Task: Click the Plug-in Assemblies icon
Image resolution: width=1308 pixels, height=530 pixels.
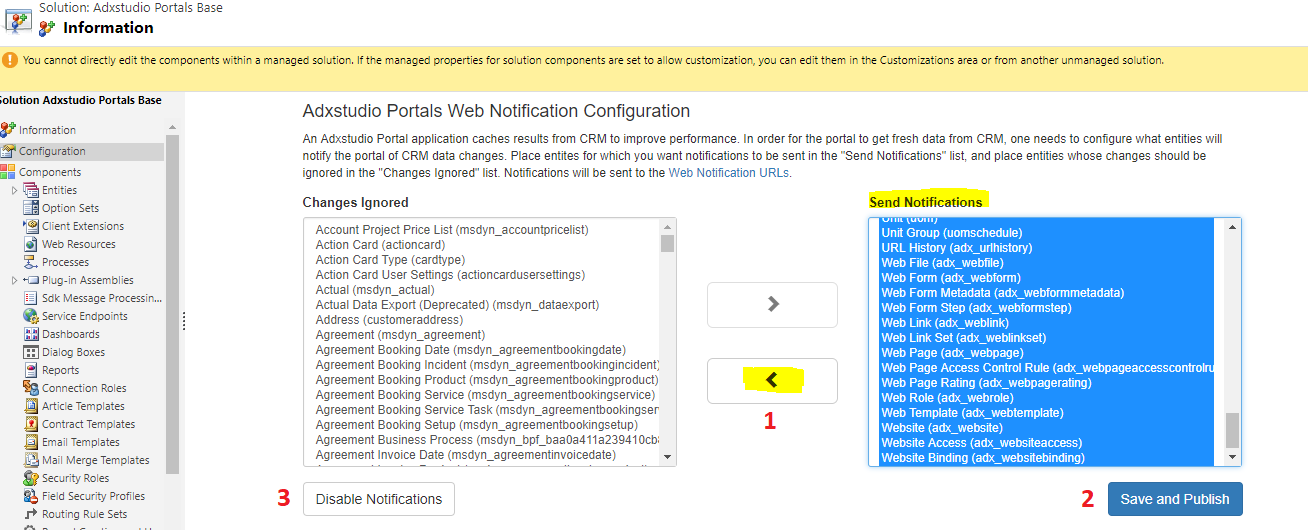Action: [31, 280]
